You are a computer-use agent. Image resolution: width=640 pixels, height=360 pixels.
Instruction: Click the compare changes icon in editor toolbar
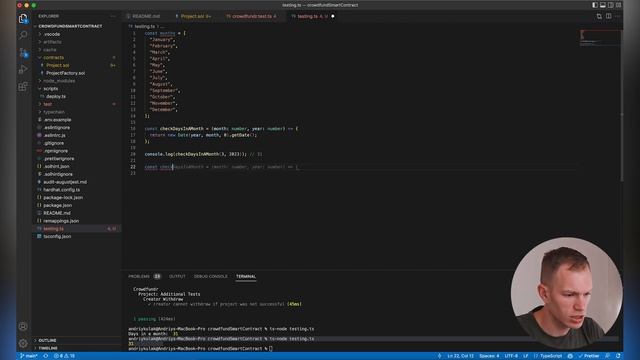click(x=599, y=16)
